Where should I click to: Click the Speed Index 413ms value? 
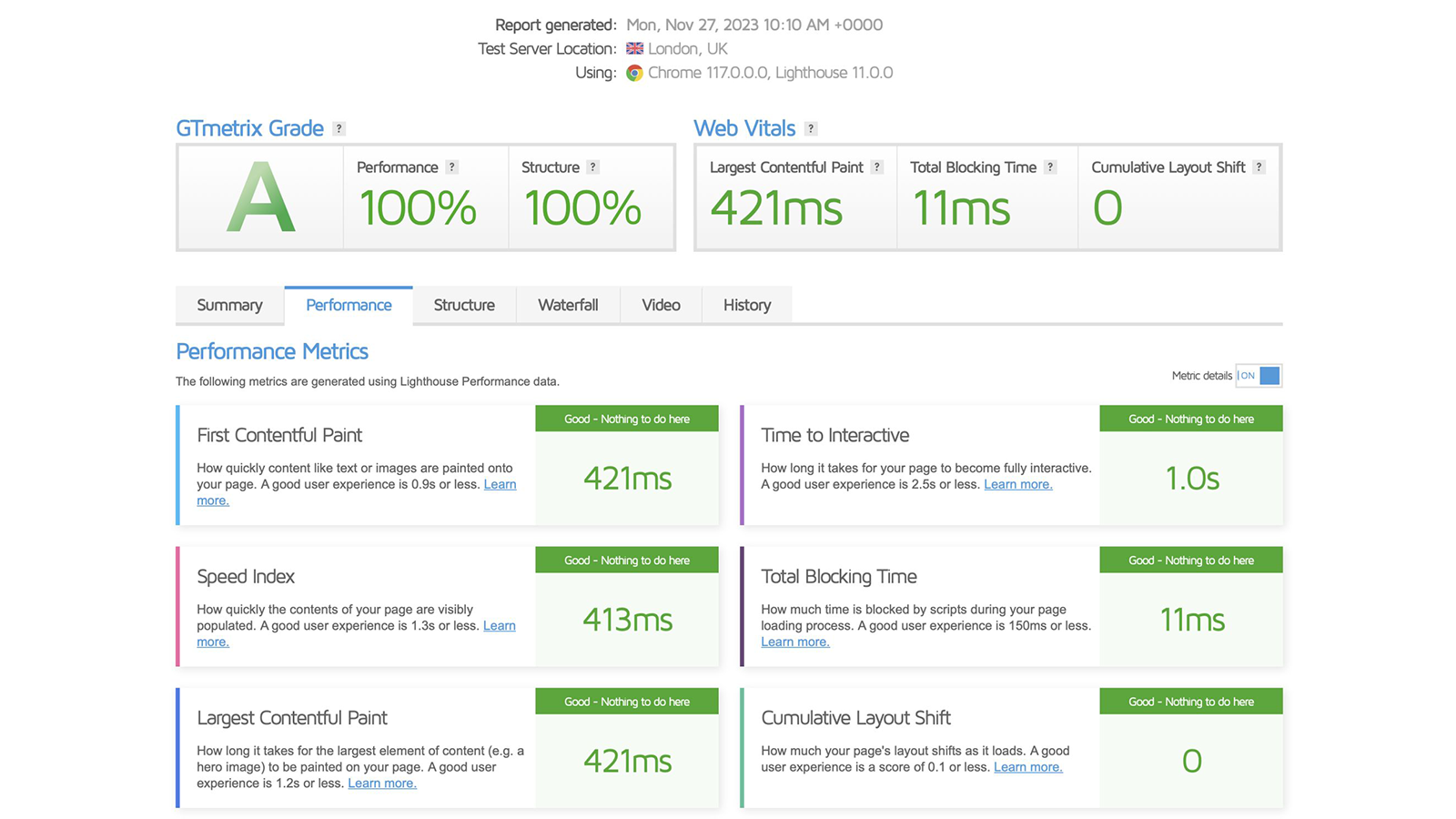point(627,620)
